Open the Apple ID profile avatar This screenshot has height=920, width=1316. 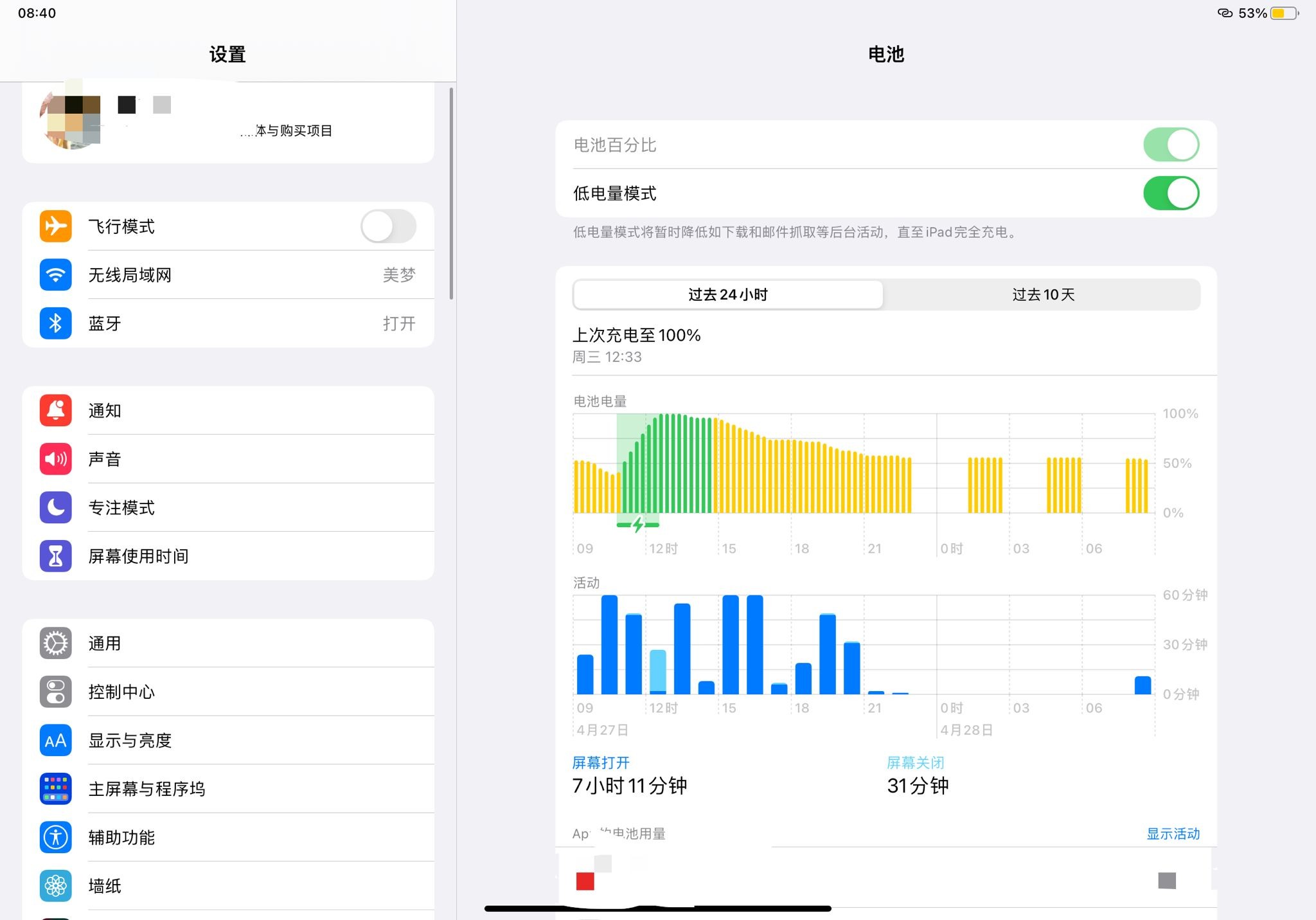(71, 119)
